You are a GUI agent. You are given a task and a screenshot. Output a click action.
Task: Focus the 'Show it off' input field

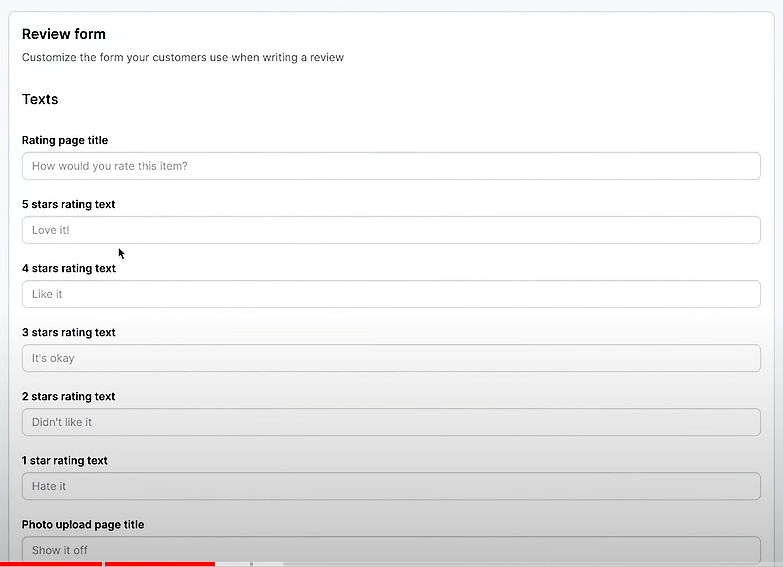coord(391,550)
